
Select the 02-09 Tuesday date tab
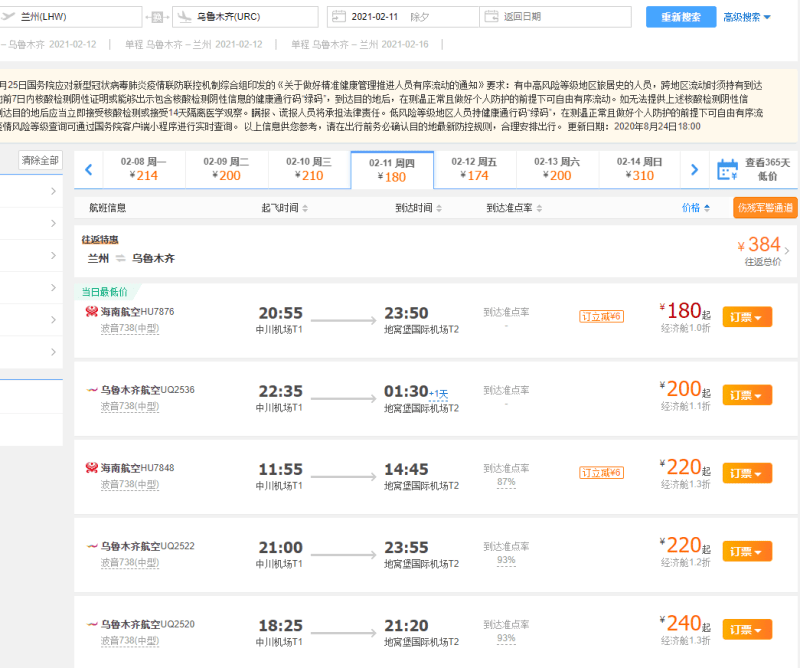(226, 169)
